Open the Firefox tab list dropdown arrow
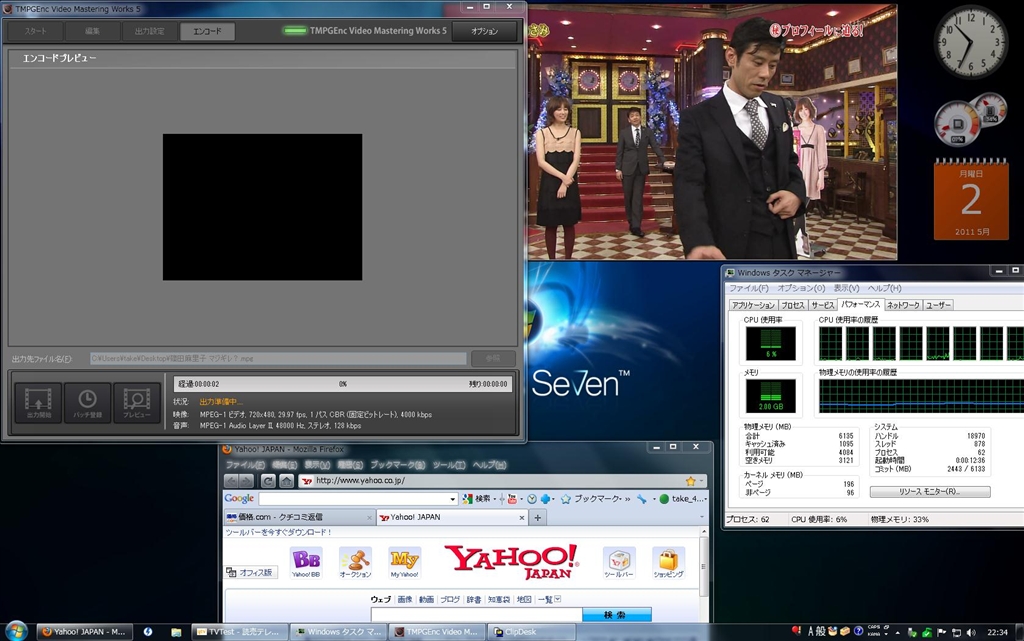 (702, 517)
